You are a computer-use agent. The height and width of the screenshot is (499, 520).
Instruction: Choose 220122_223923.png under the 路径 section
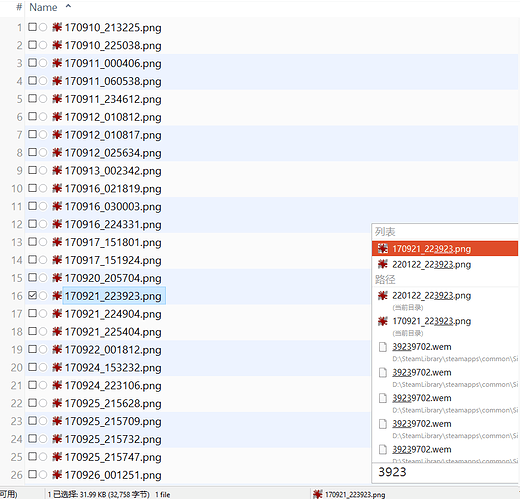(431, 296)
